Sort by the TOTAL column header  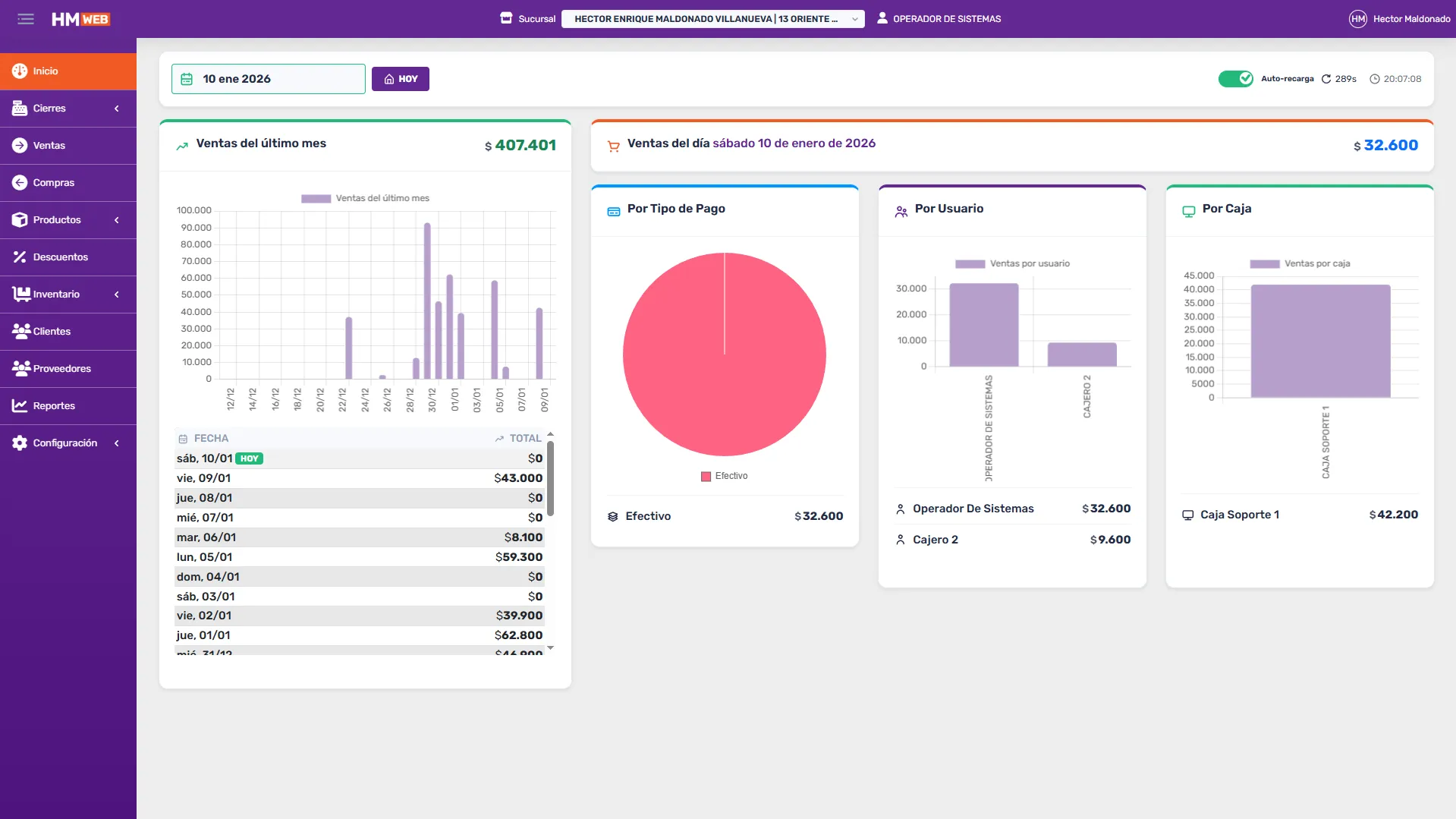[518, 438]
